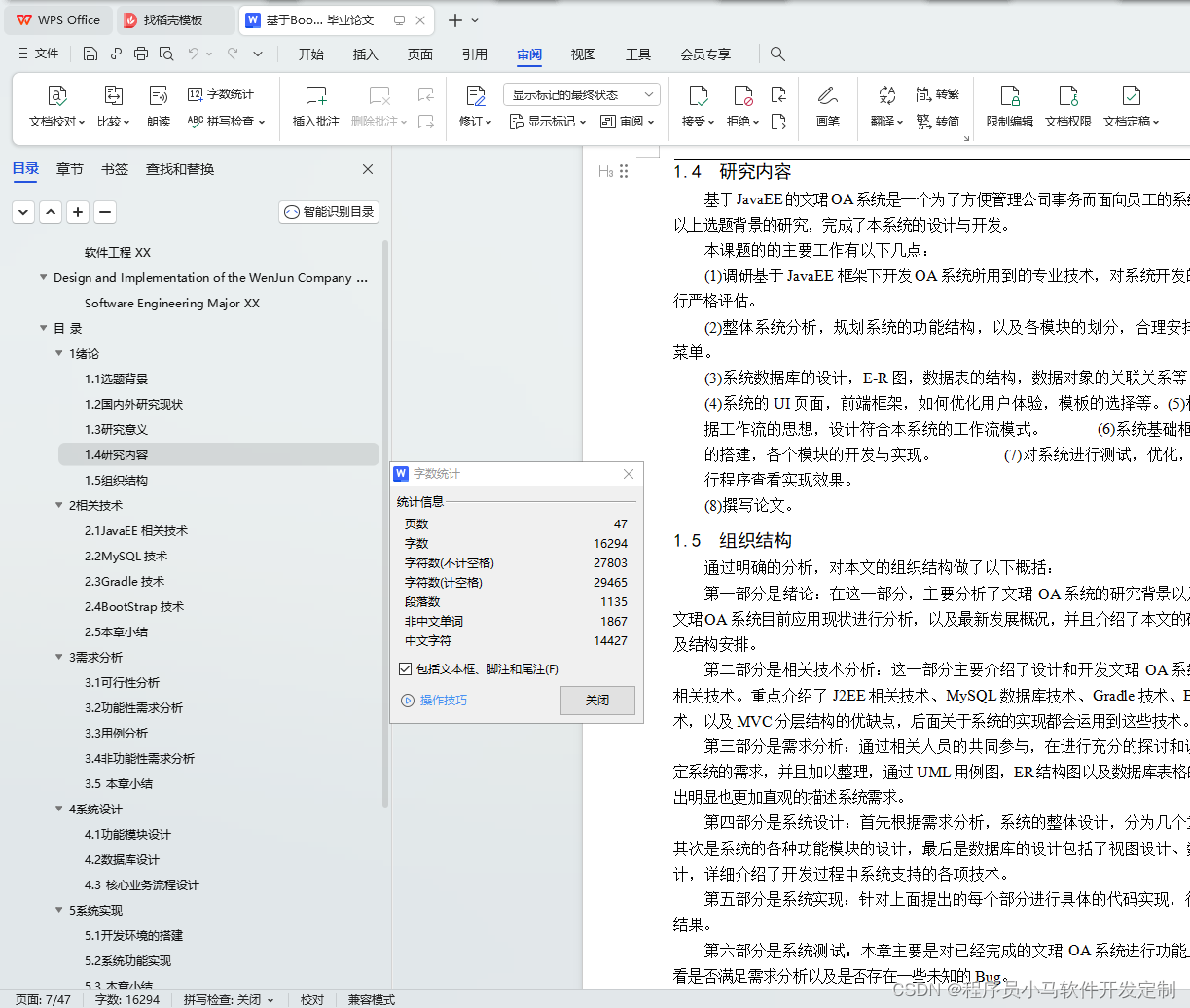Open the 翻译 translate tool
Screen dimensions: 1190x1008
tap(882, 107)
